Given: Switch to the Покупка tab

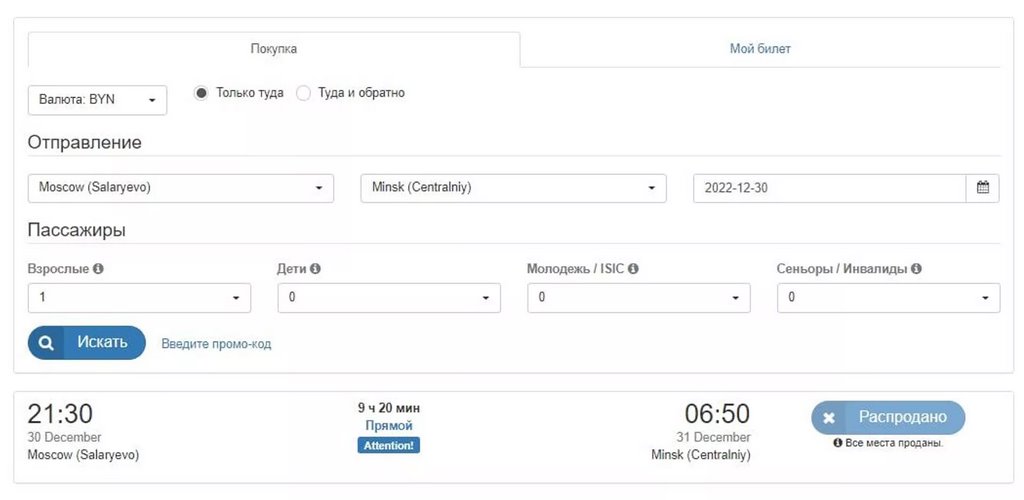Looking at the screenshot, I should pos(273,49).
